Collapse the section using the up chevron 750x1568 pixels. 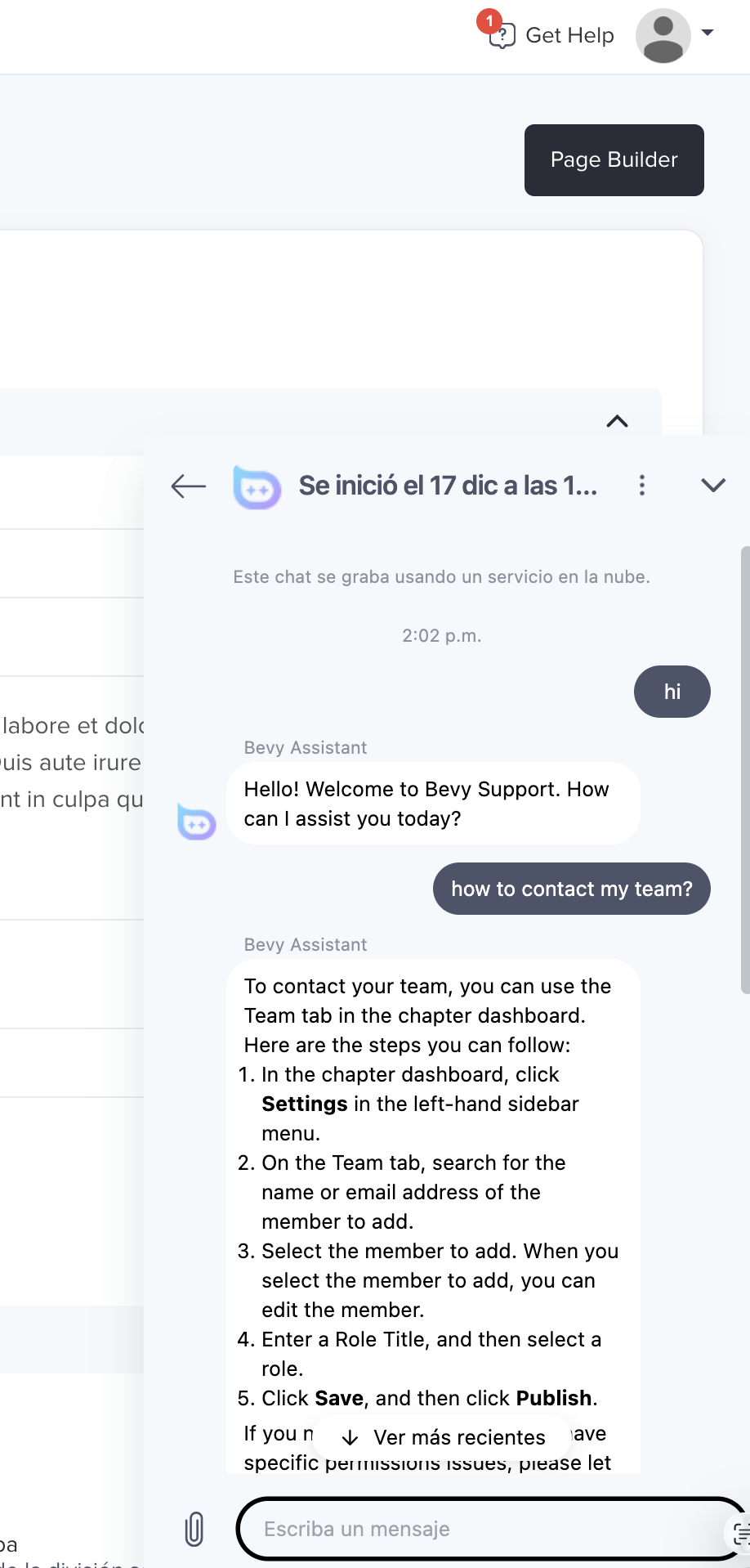click(617, 421)
